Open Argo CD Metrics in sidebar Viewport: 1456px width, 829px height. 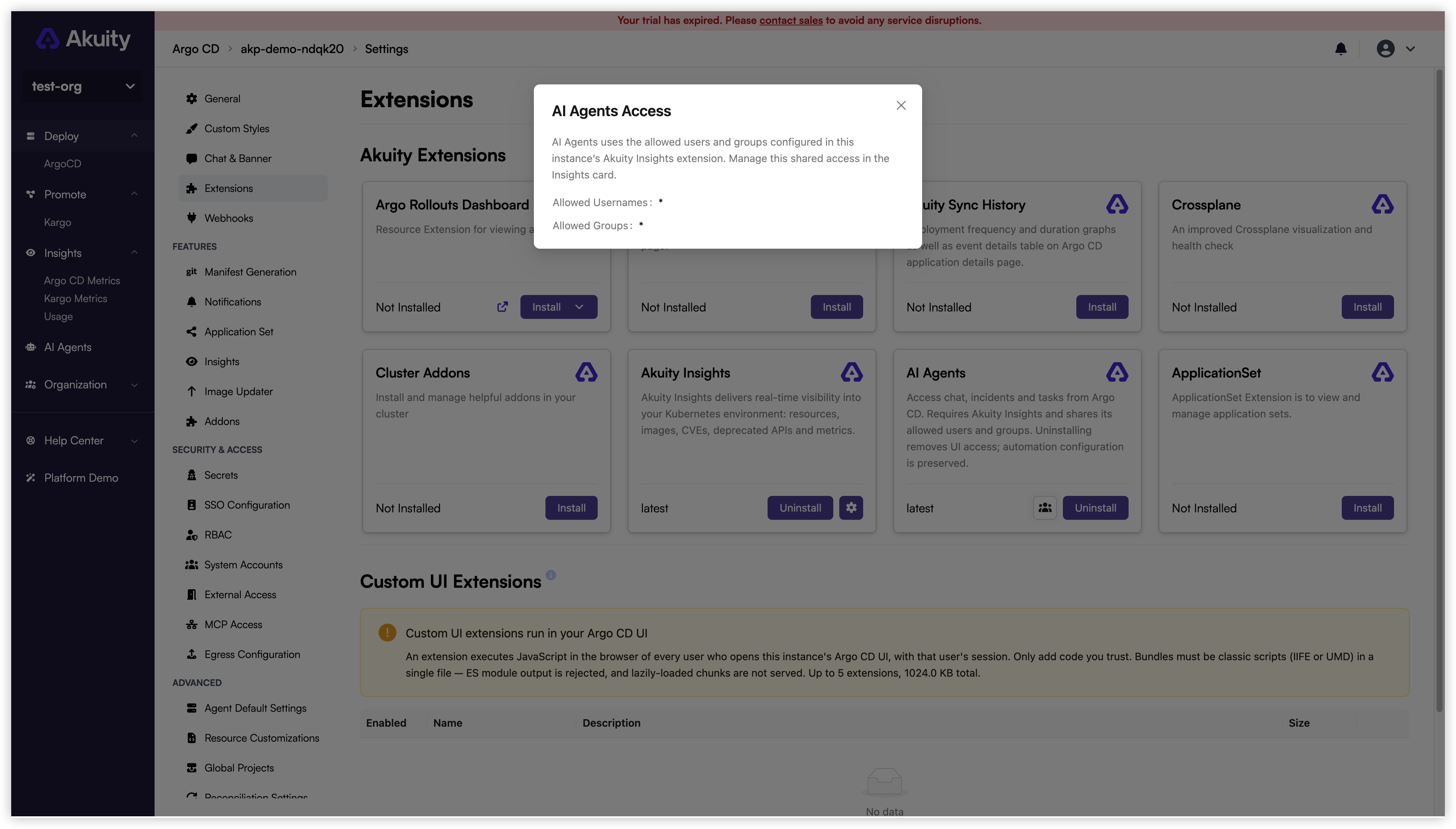(82, 281)
